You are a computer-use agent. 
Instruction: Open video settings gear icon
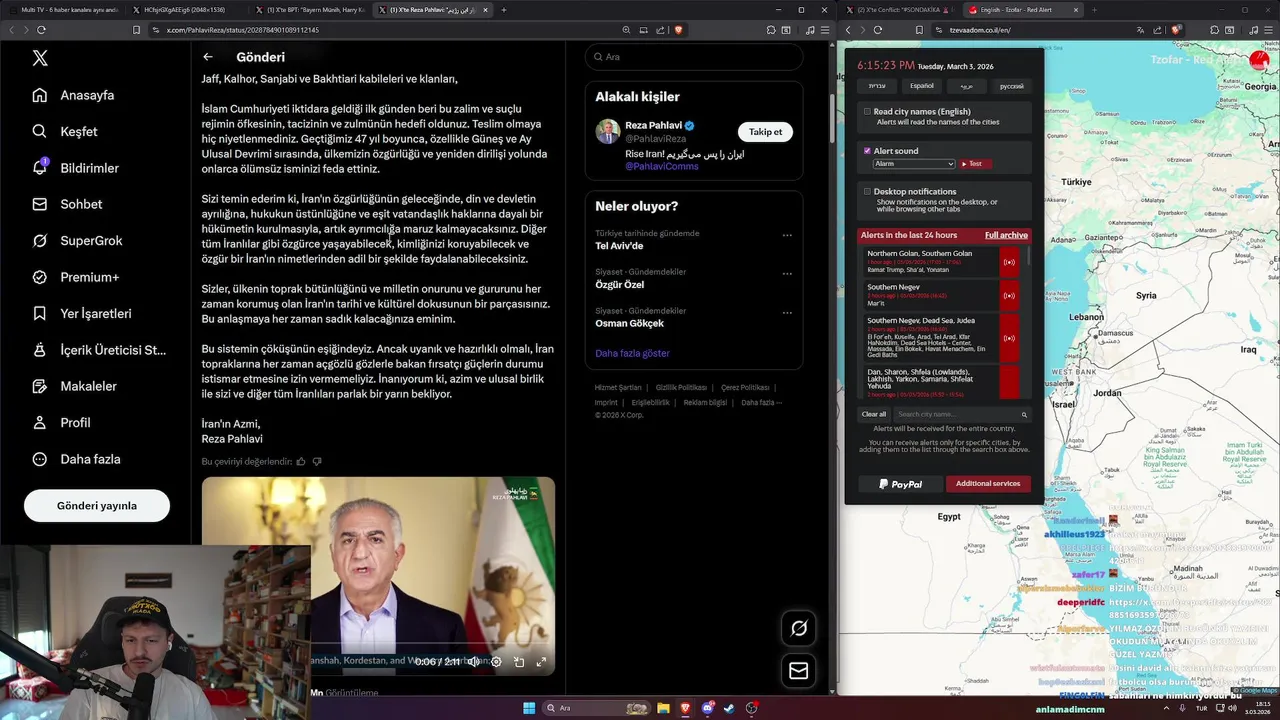point(496,662)
